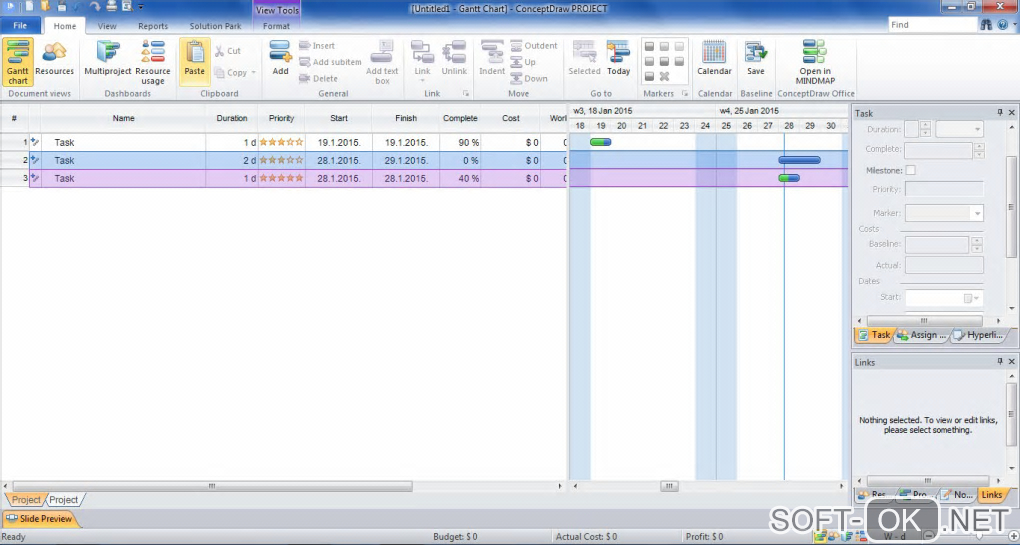Click the Duration spinner in Task panel

coord(925,129)
